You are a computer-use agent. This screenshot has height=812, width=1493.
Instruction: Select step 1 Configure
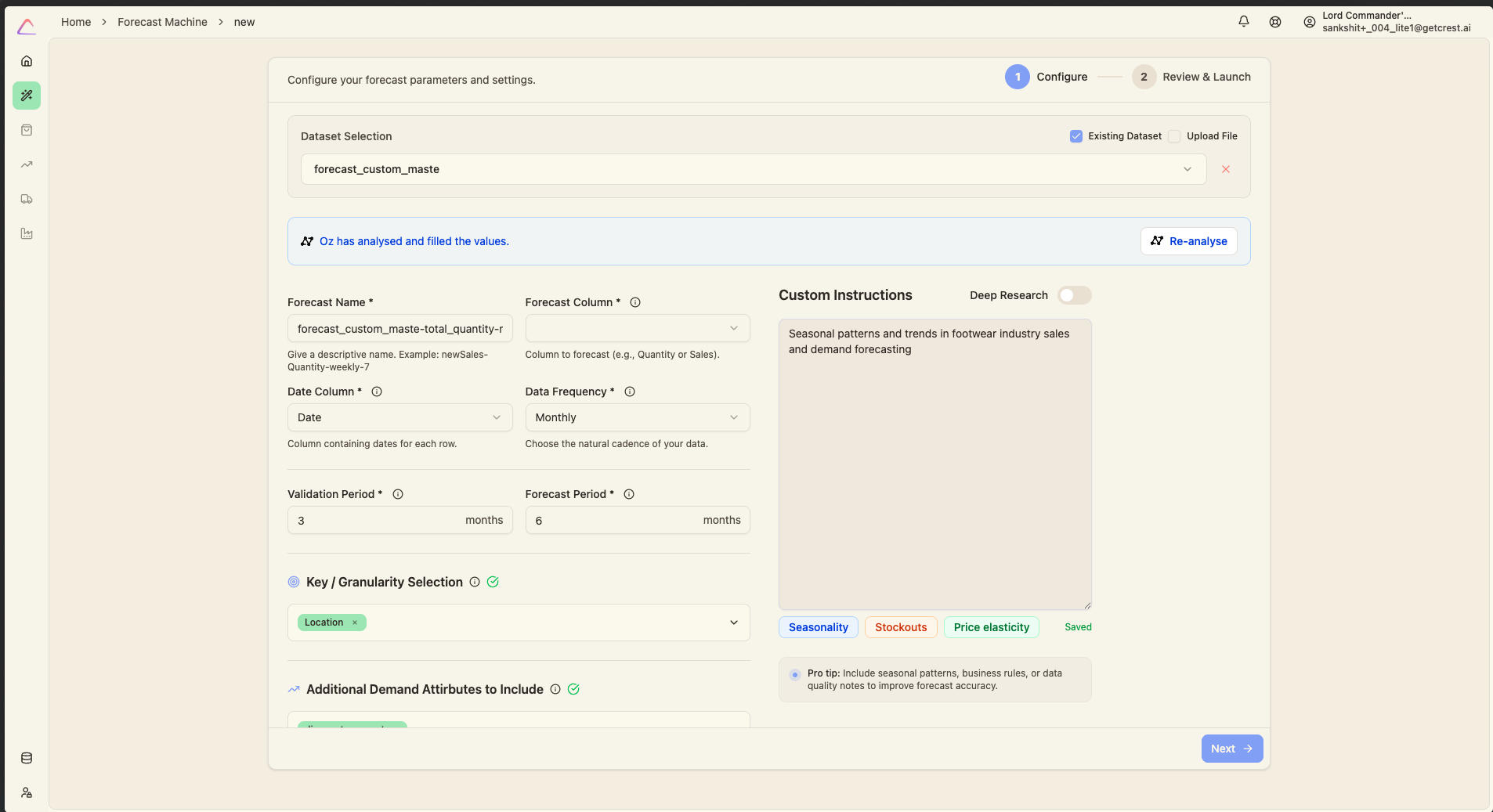[1047, 77]
